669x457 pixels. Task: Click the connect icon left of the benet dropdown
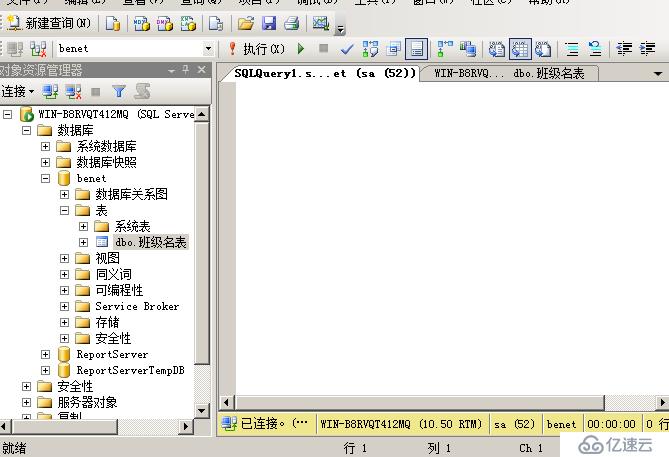click(x=15, y=49)
